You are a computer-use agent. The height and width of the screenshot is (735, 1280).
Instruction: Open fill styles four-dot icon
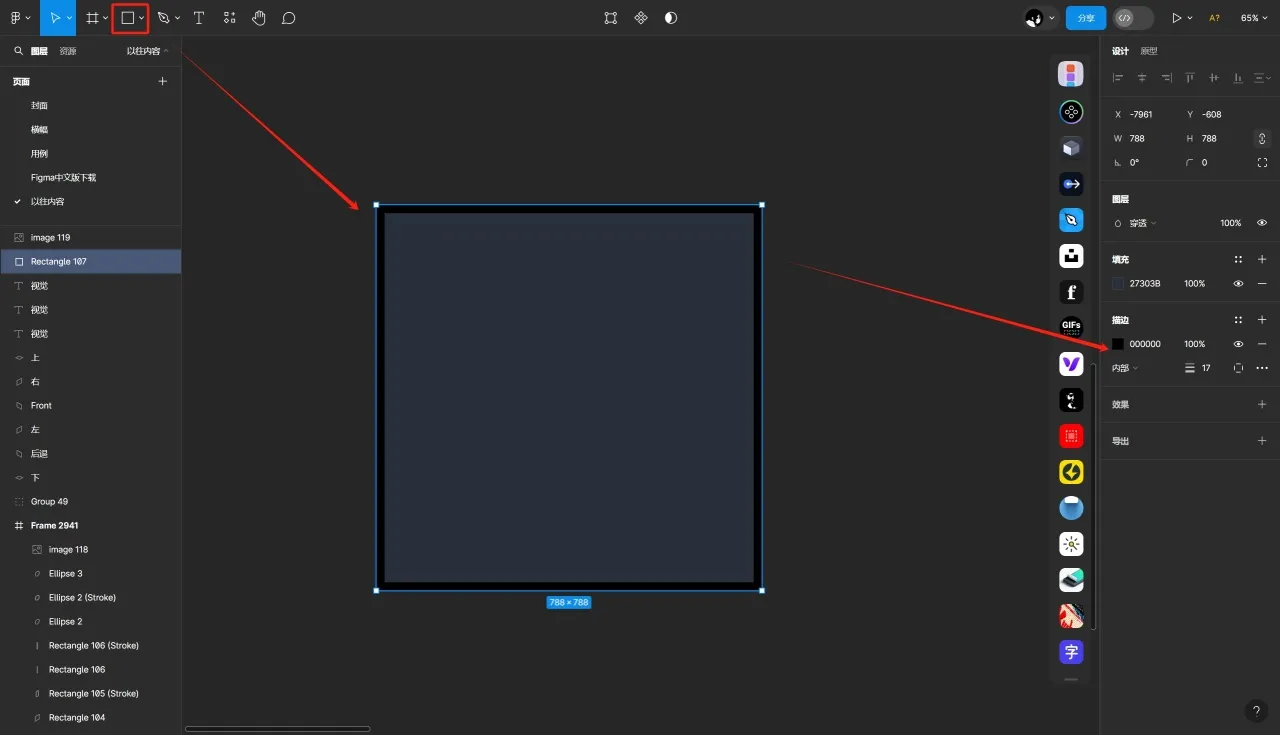pyautogui.click(x=1238, y=260)
